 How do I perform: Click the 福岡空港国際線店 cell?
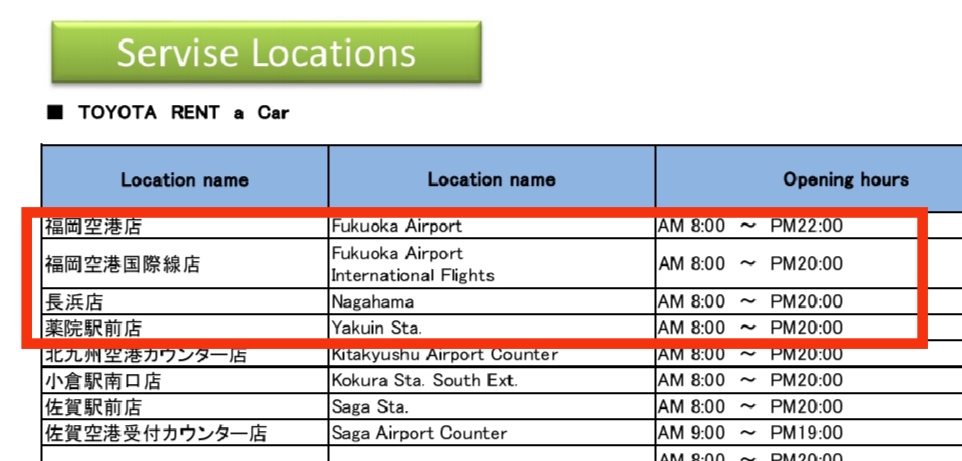[121, 264]
